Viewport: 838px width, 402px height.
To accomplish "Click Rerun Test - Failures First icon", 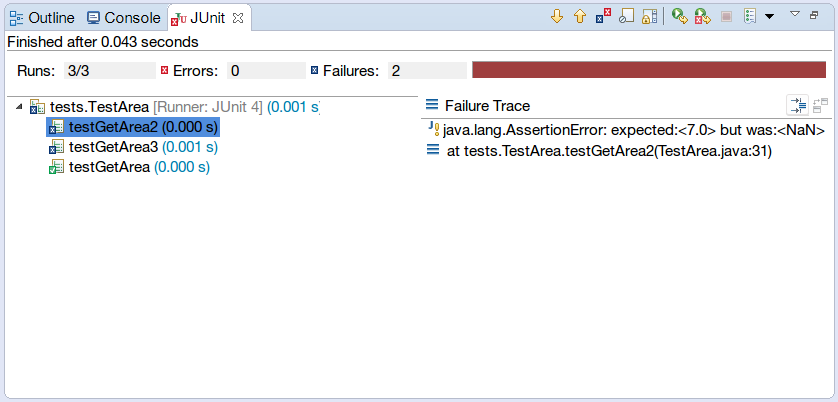I will click(x=702, y=16).
